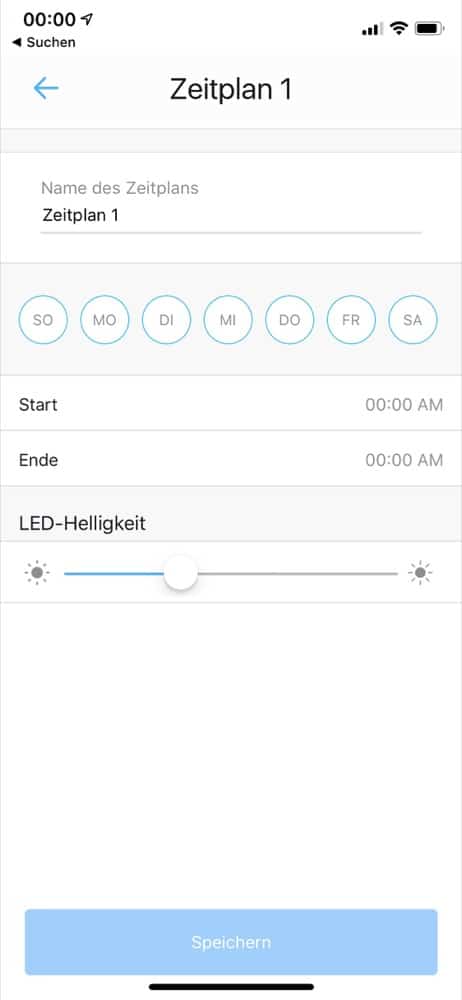Toggle the MO day circle
The width and height of the screenshot is (462, 1000).
[x=105, y=320]
